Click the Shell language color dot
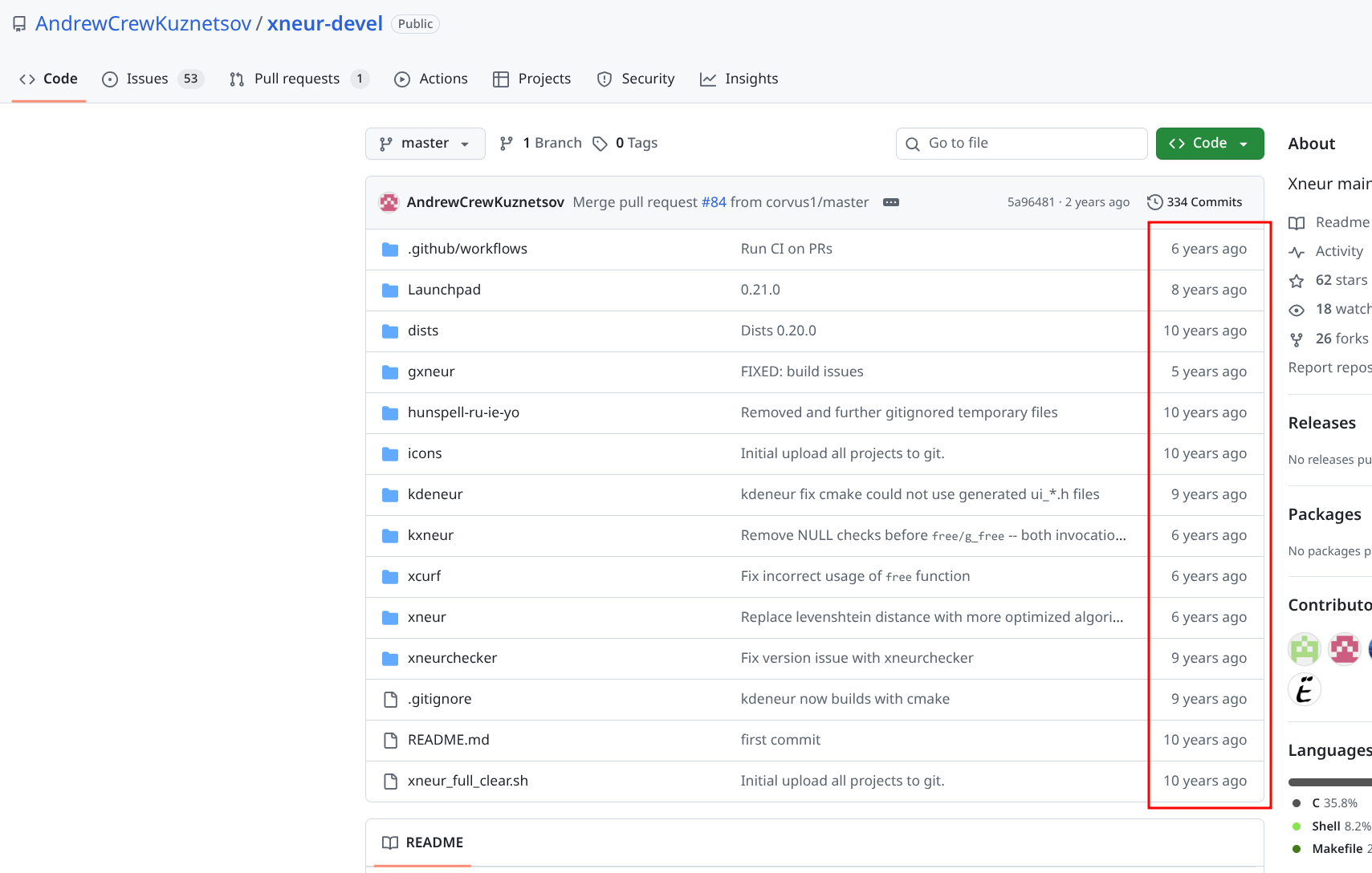Image resolution: width=1372 pixels, height=873 pixels. (x=1297, y=826)
